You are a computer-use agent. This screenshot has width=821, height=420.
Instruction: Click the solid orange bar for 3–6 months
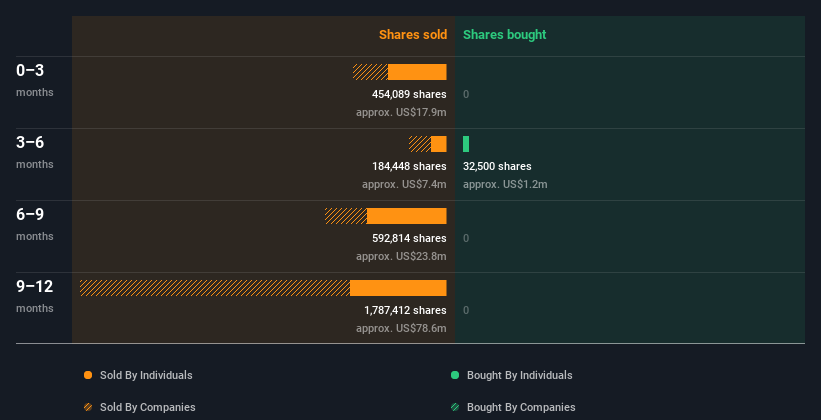click(439, 144)
